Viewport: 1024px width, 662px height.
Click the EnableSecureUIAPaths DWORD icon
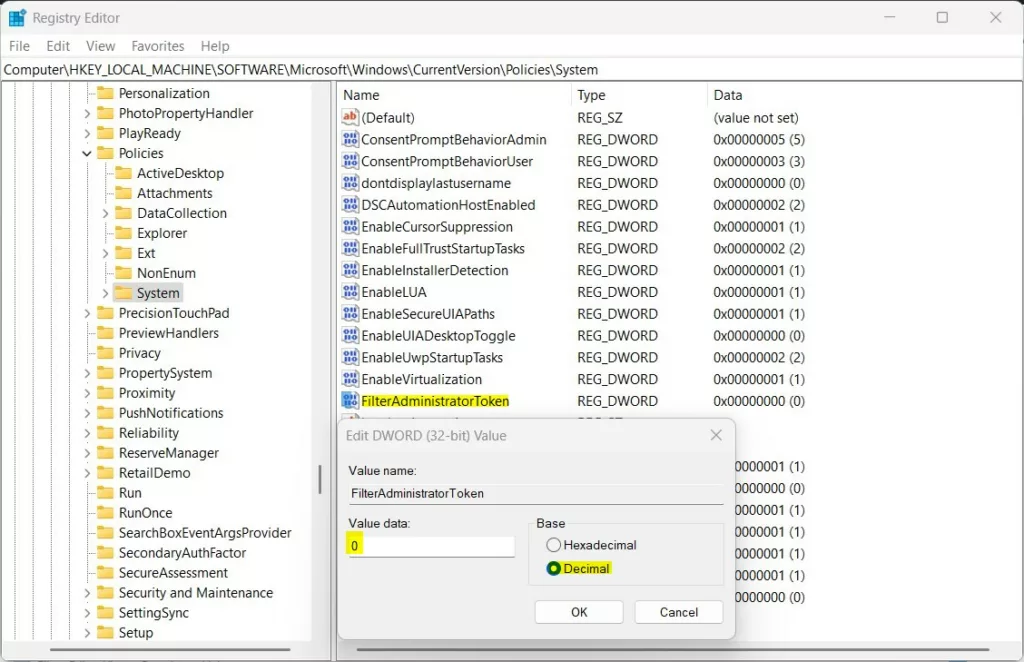click(x=350, y=314)
